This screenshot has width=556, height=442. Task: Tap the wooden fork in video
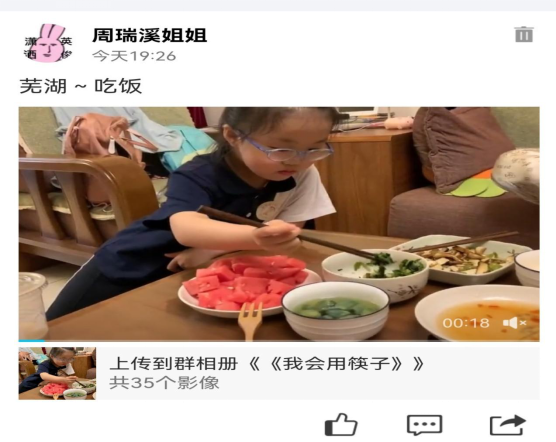[250, 322]
